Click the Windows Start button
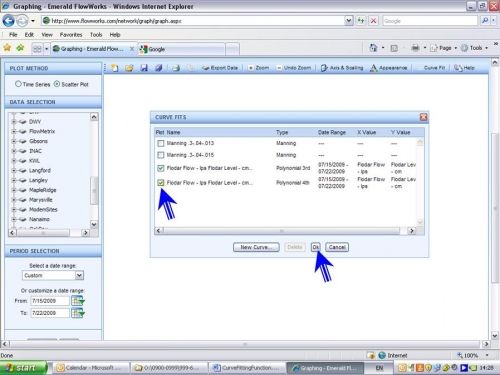 [x=23, y=368]
